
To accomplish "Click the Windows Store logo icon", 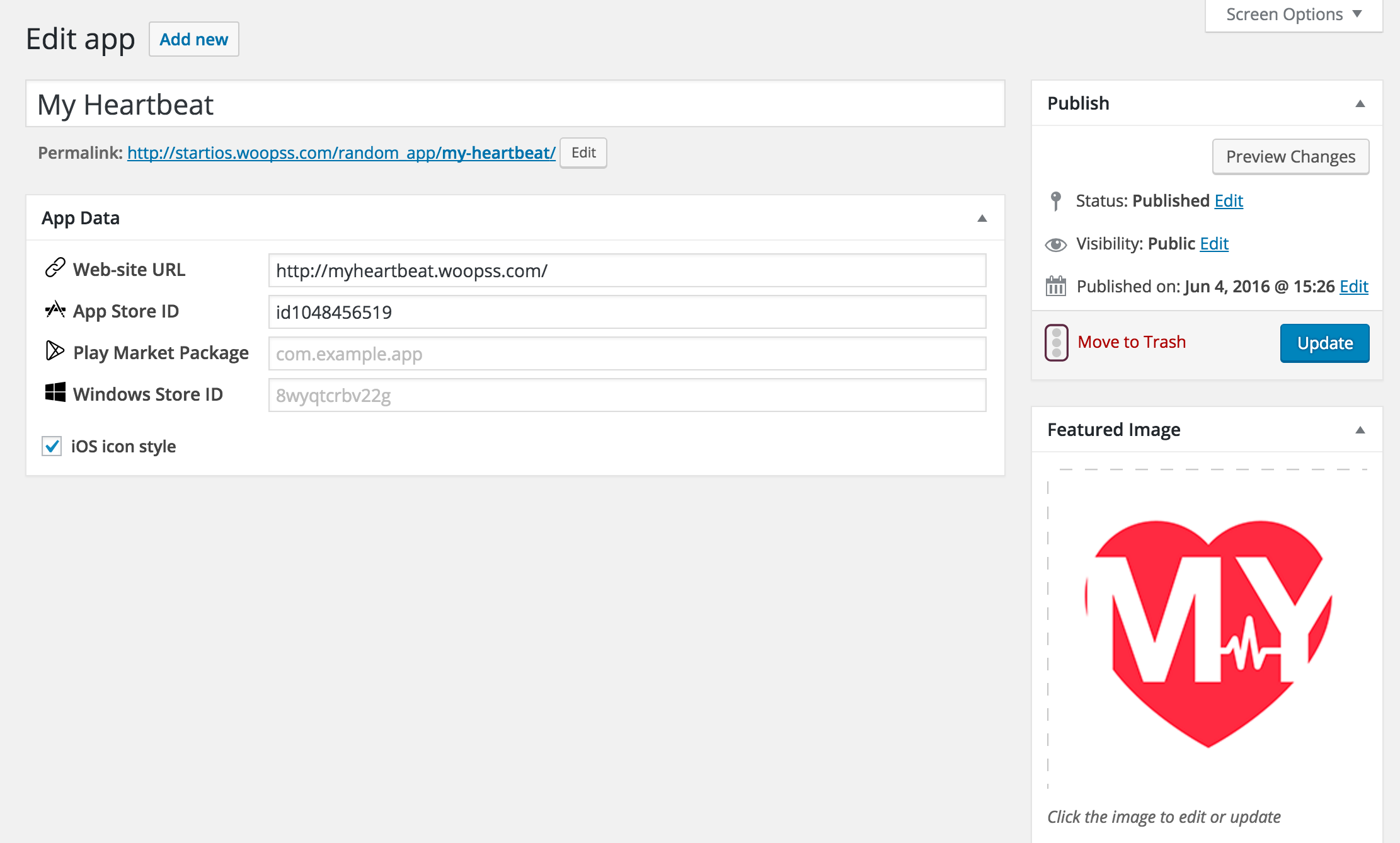I will coord(55,392).
